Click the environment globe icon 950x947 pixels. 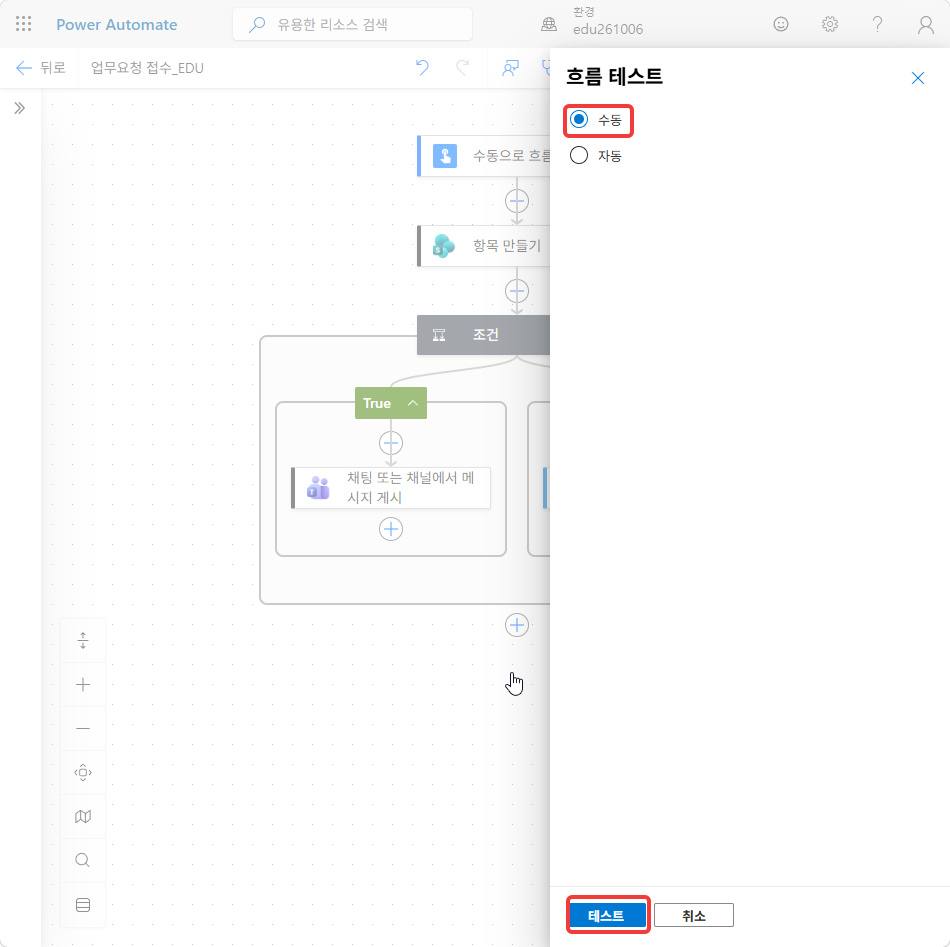coord(549,24)
